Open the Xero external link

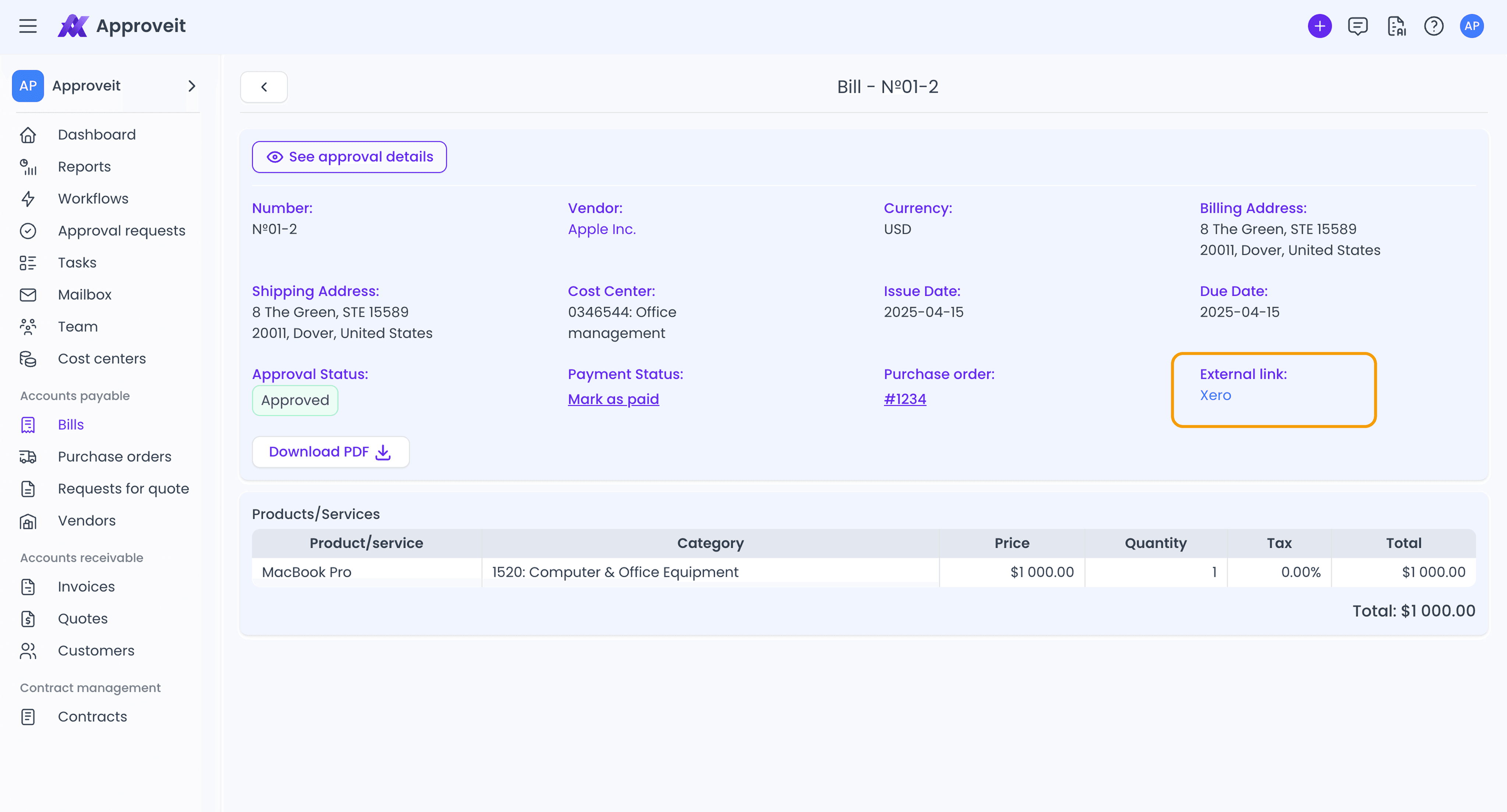click(x=1215, y=395)
